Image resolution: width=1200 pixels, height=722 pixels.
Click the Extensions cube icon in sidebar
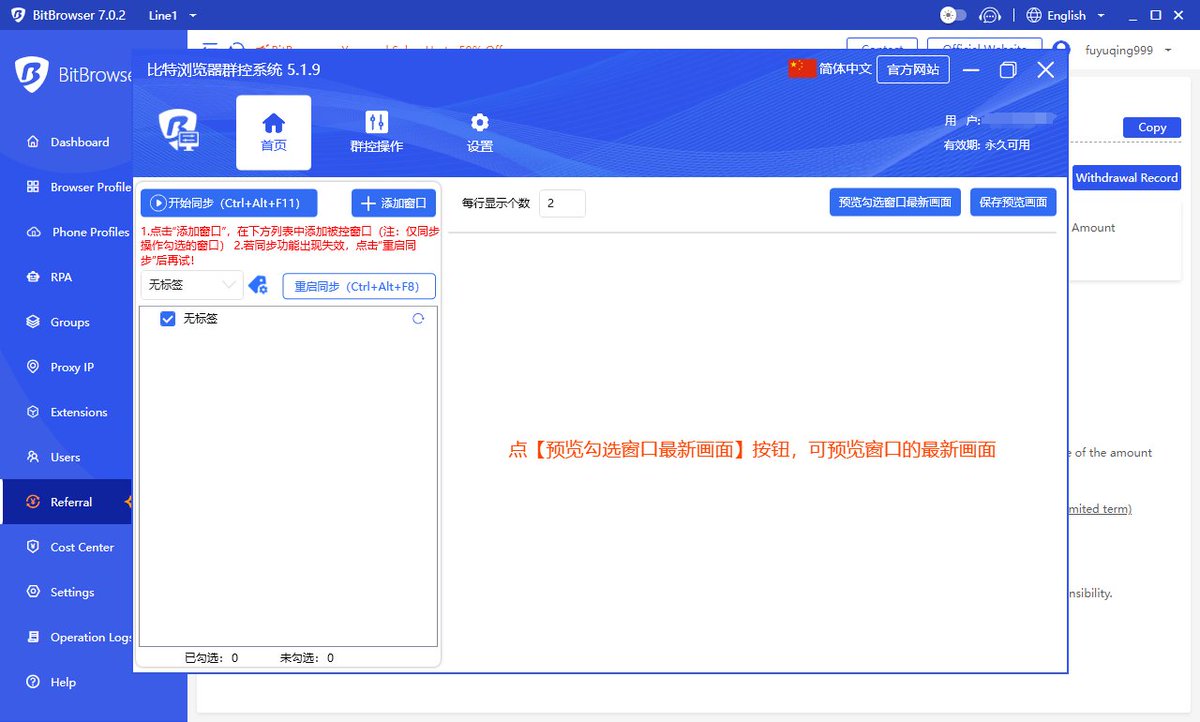(x=33, y=412)
